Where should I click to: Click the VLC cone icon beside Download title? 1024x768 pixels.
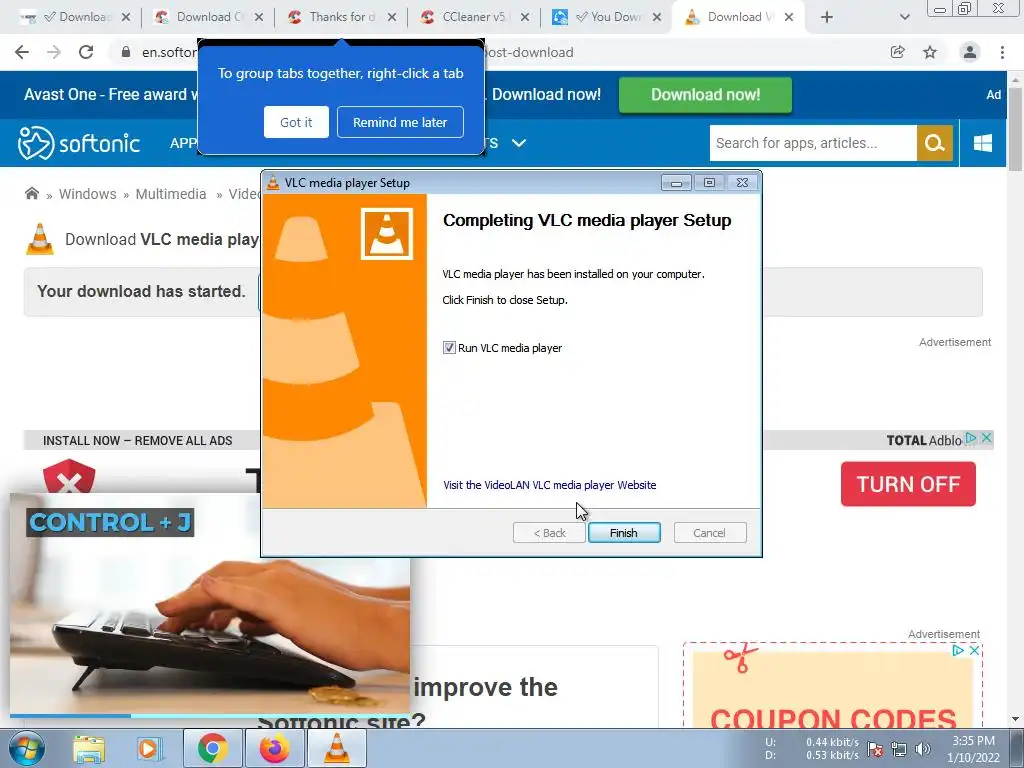(x=40, y=239)
